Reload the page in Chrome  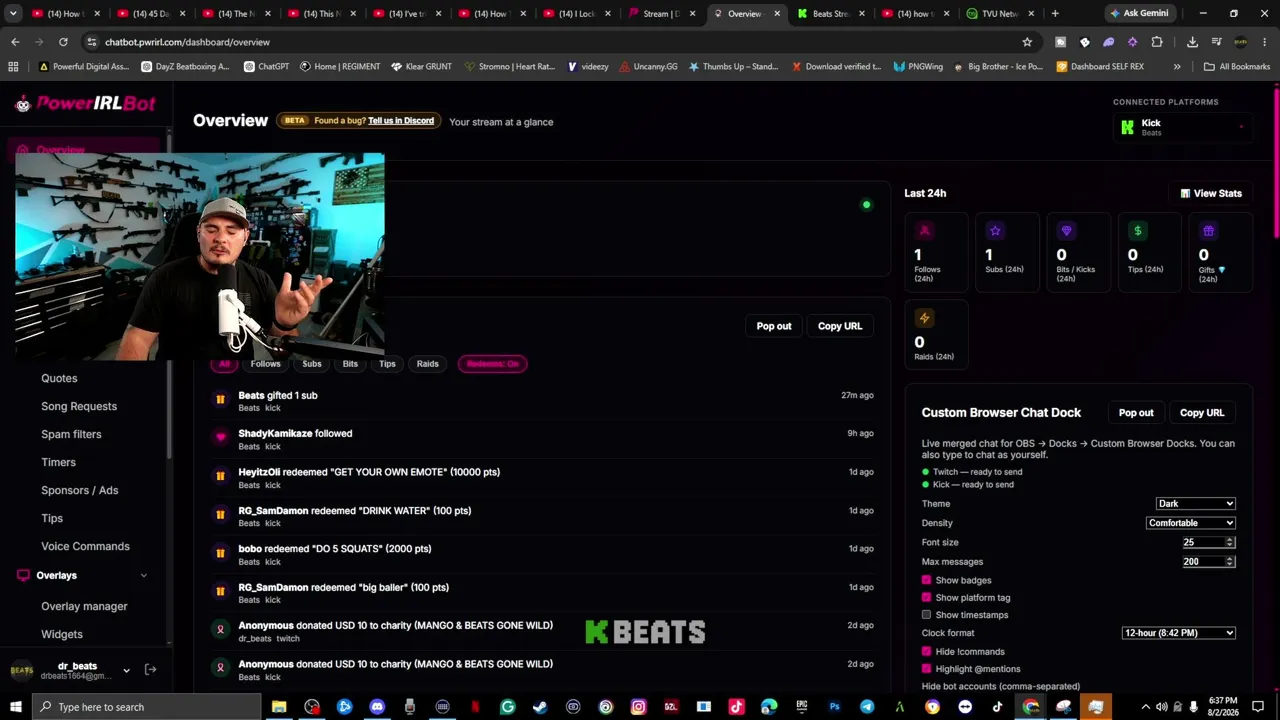[x=63, y=42]
